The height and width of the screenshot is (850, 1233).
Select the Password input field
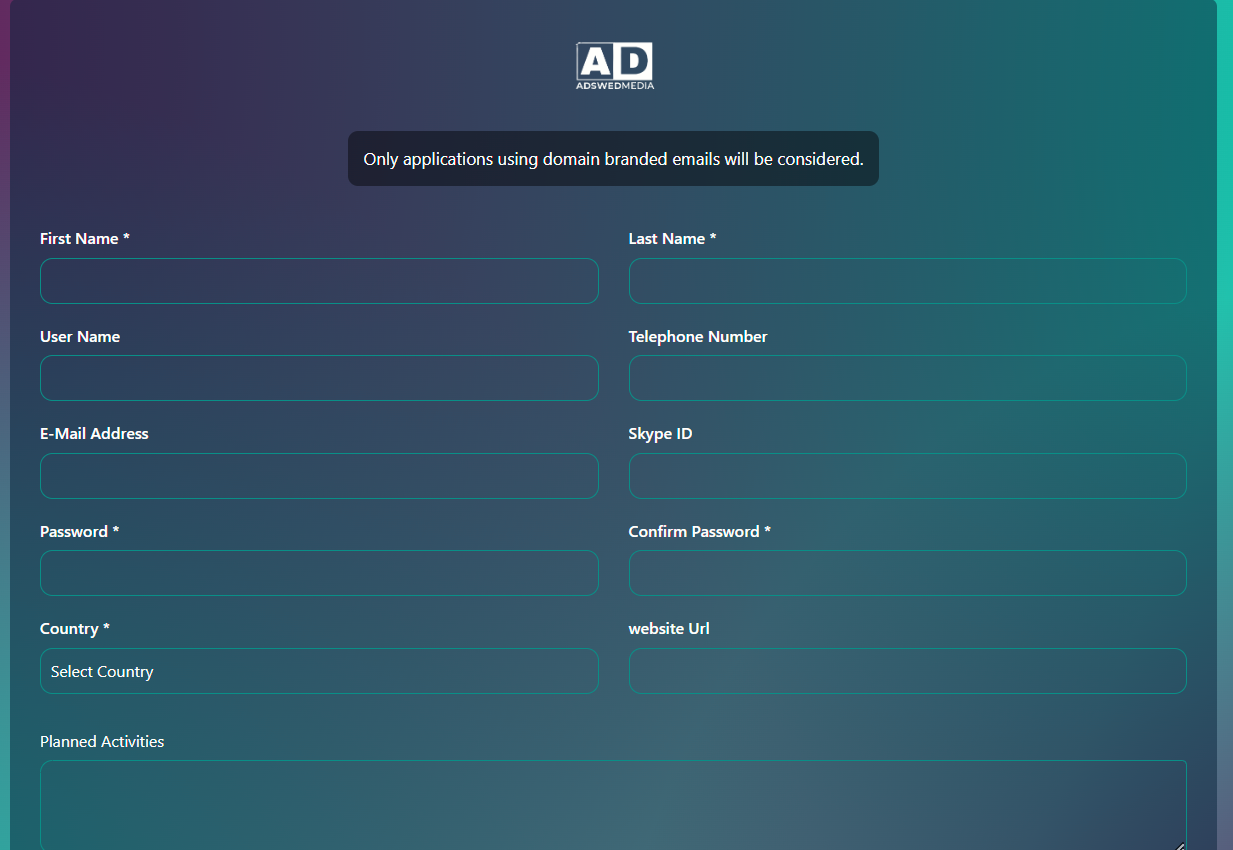[319, 573]
